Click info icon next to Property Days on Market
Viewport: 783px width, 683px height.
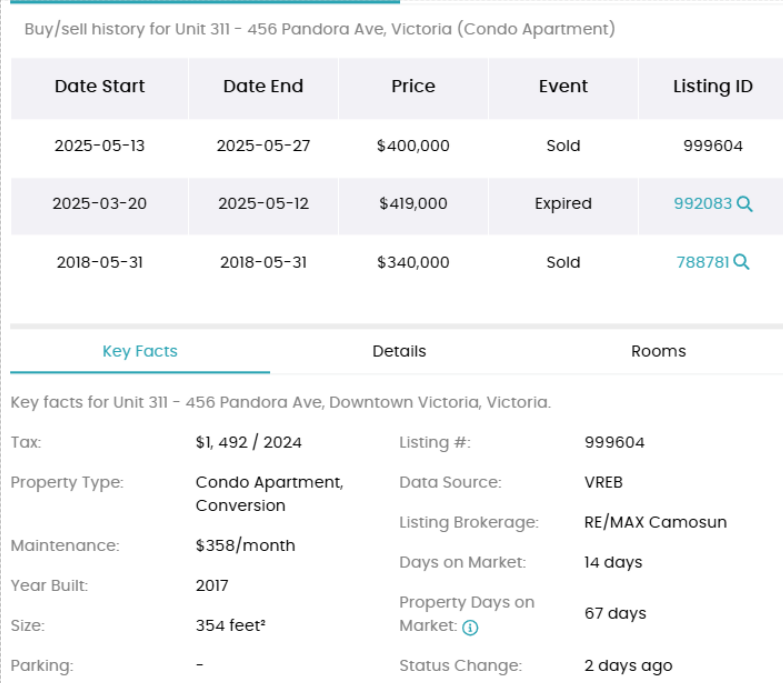click(470, 628)
